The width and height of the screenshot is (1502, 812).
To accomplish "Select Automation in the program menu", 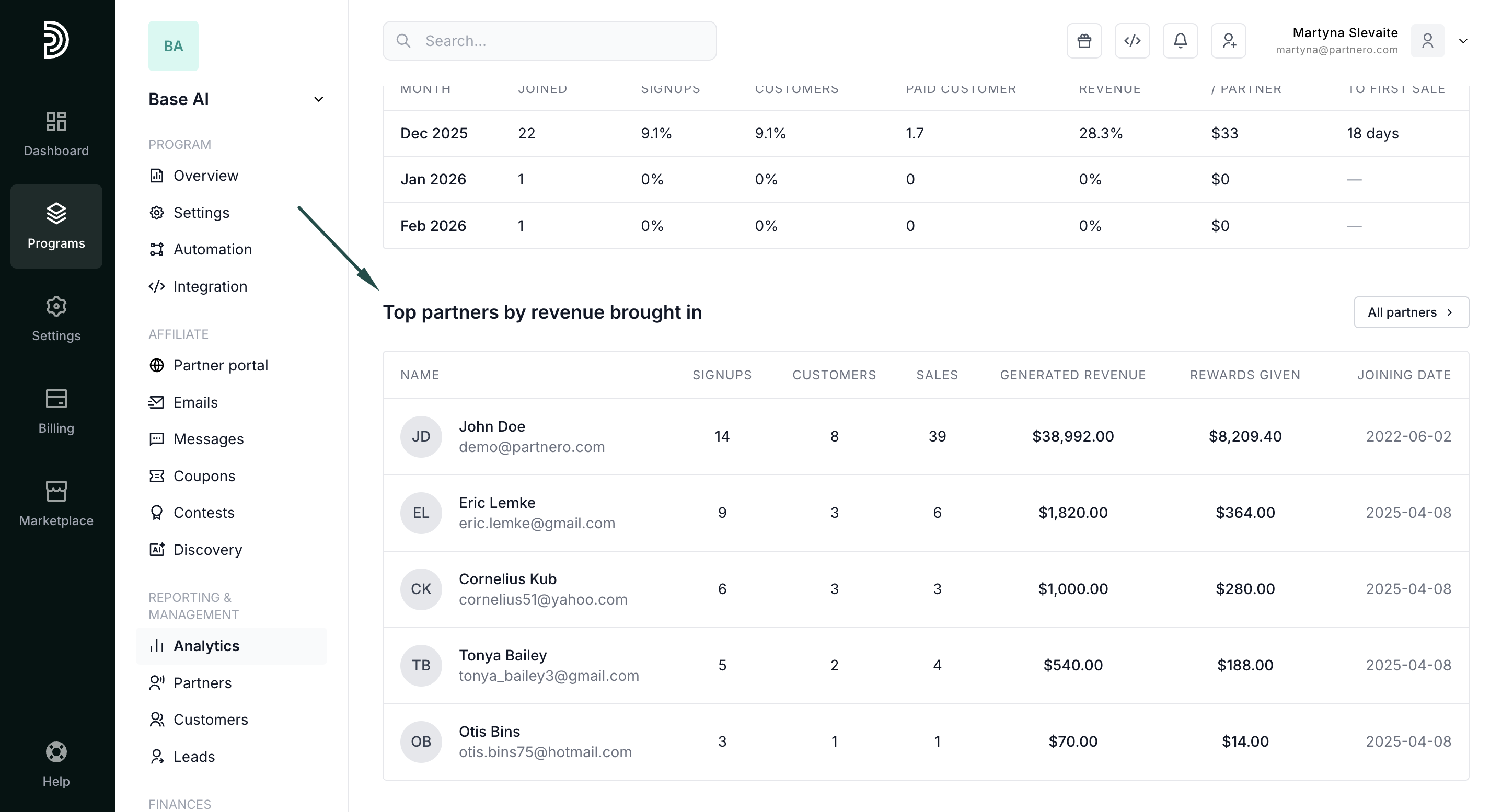I will [212, 249].
